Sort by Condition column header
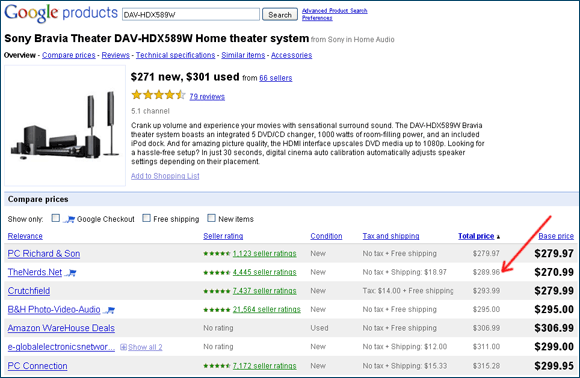This screenshot has height=378, width=580. [326, 236]
